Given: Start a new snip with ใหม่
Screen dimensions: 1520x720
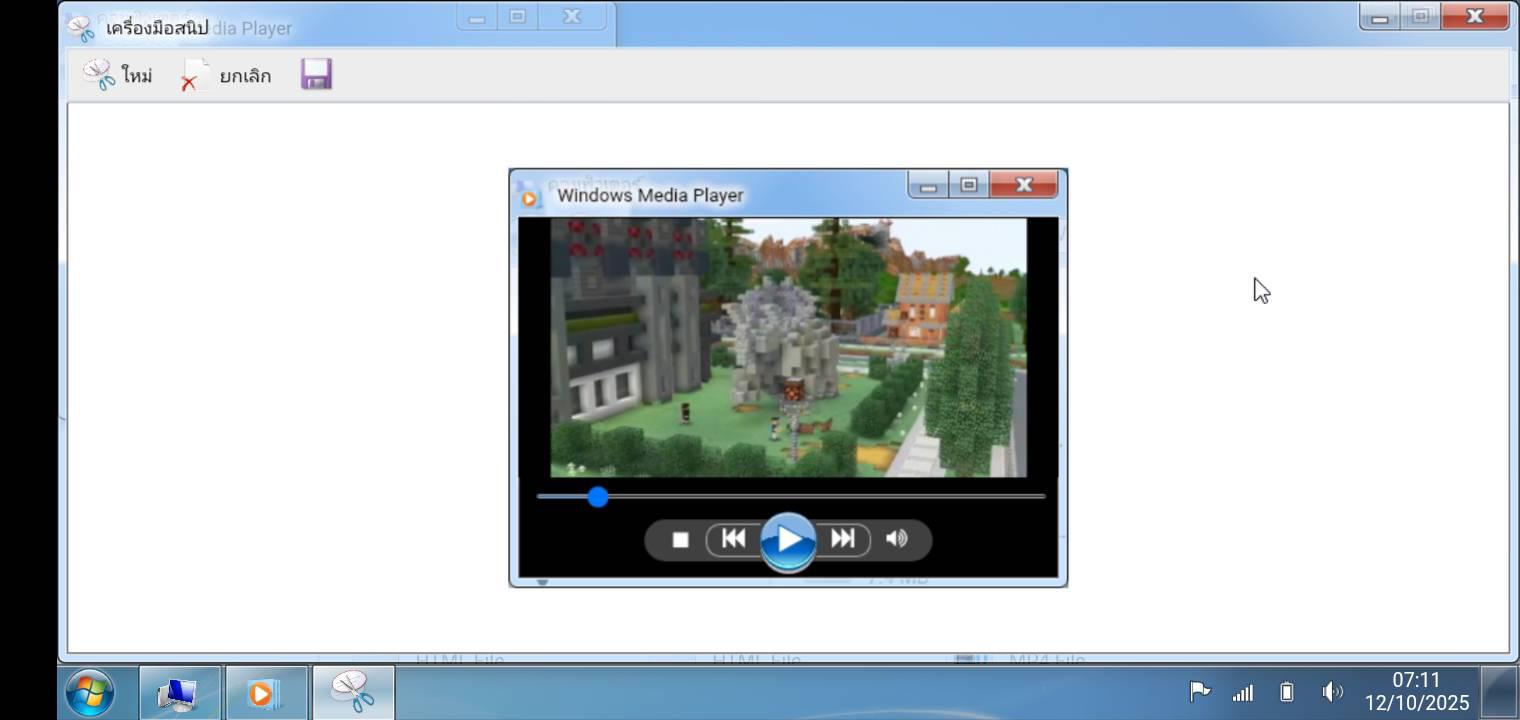Looking at the screenshot, I should coord(117,75).
